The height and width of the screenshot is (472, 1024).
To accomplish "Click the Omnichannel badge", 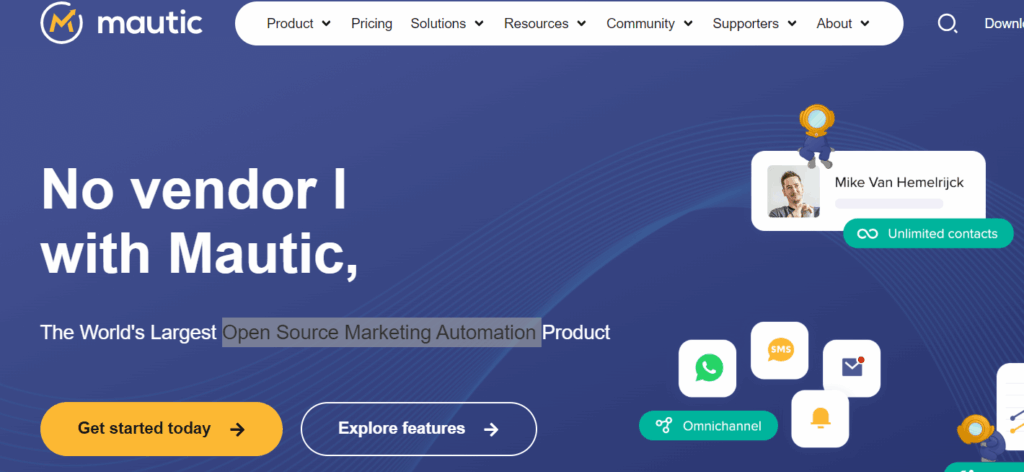I will 708,426.
